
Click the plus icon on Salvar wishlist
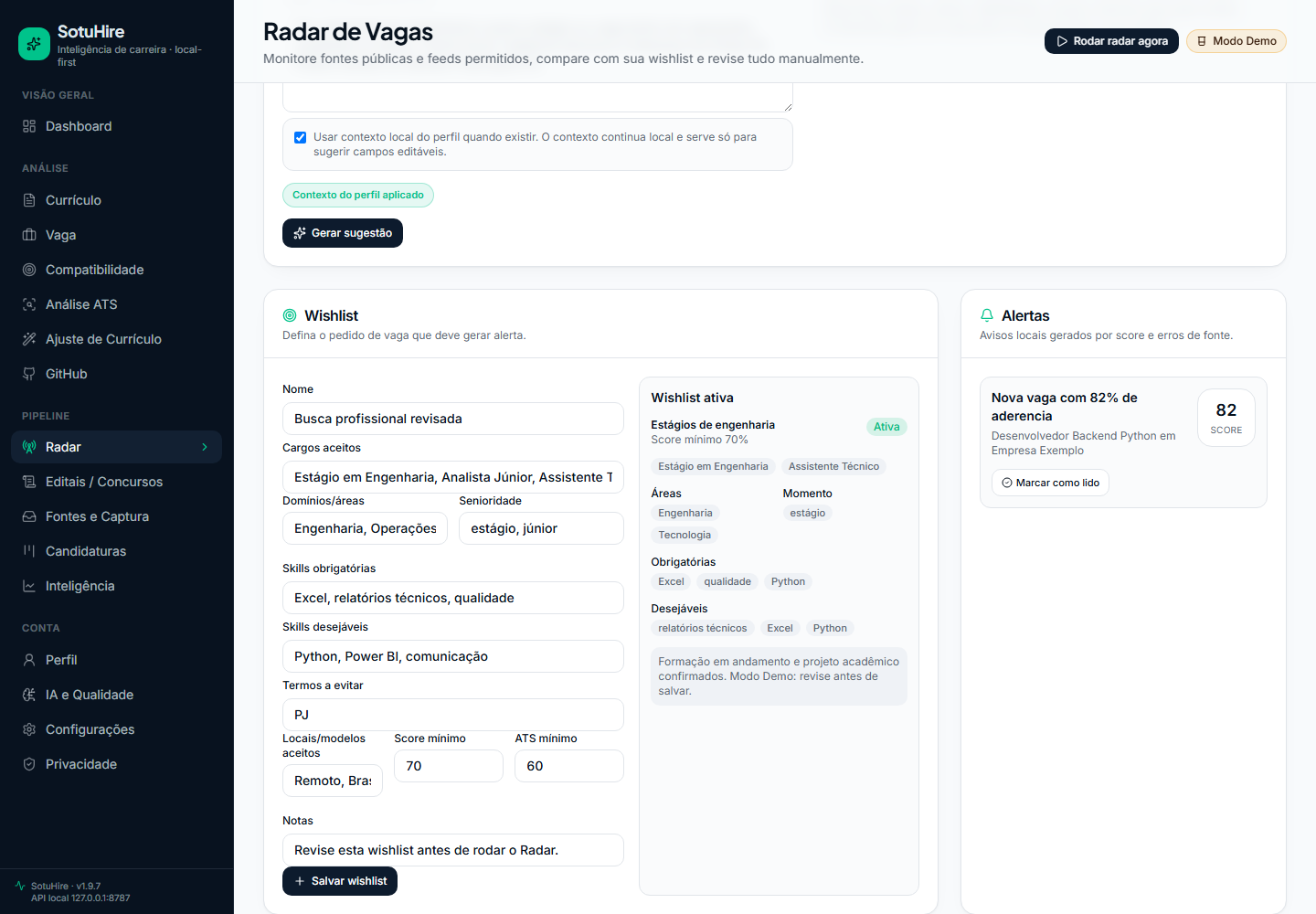click(x=300, y=881)
